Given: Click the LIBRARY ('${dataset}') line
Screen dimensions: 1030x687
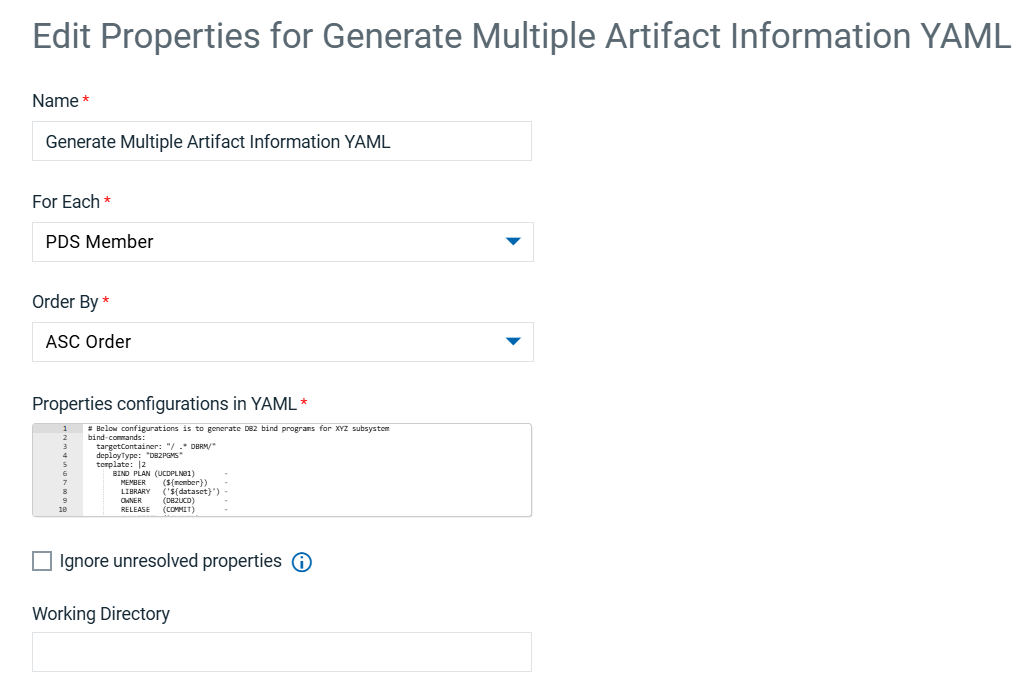Looking at the screenshot, I should click(x=170, y=491).
